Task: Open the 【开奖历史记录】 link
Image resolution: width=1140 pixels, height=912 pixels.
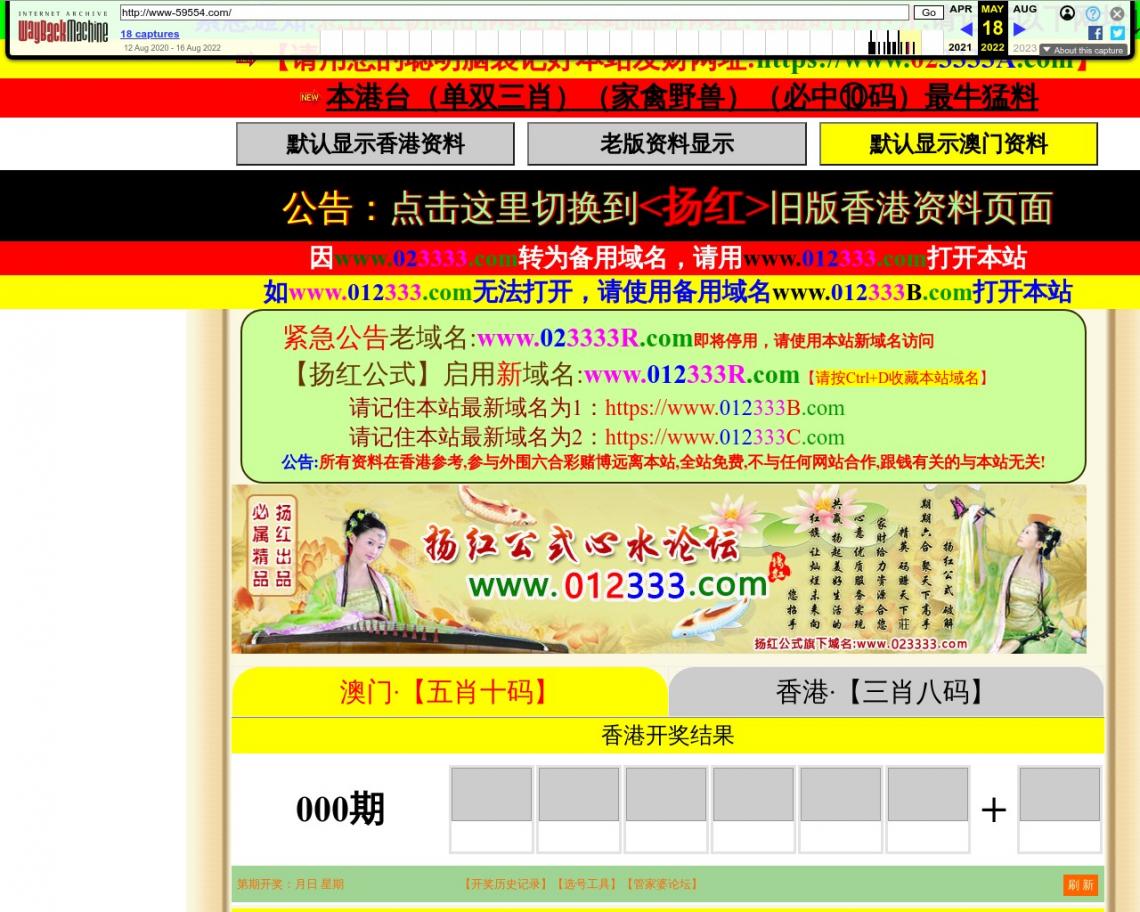Action: 505,884
